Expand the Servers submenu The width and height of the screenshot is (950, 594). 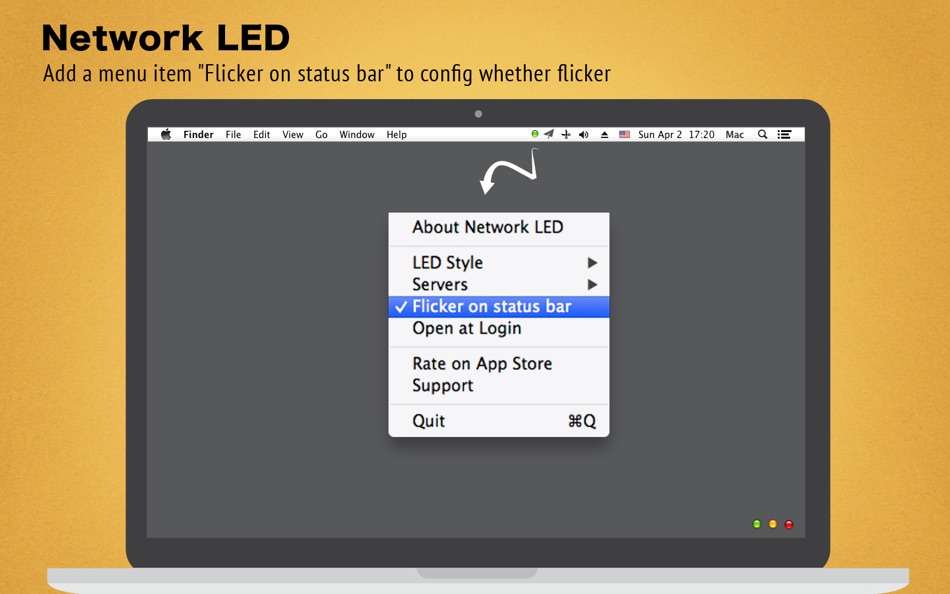click(499, 284)
